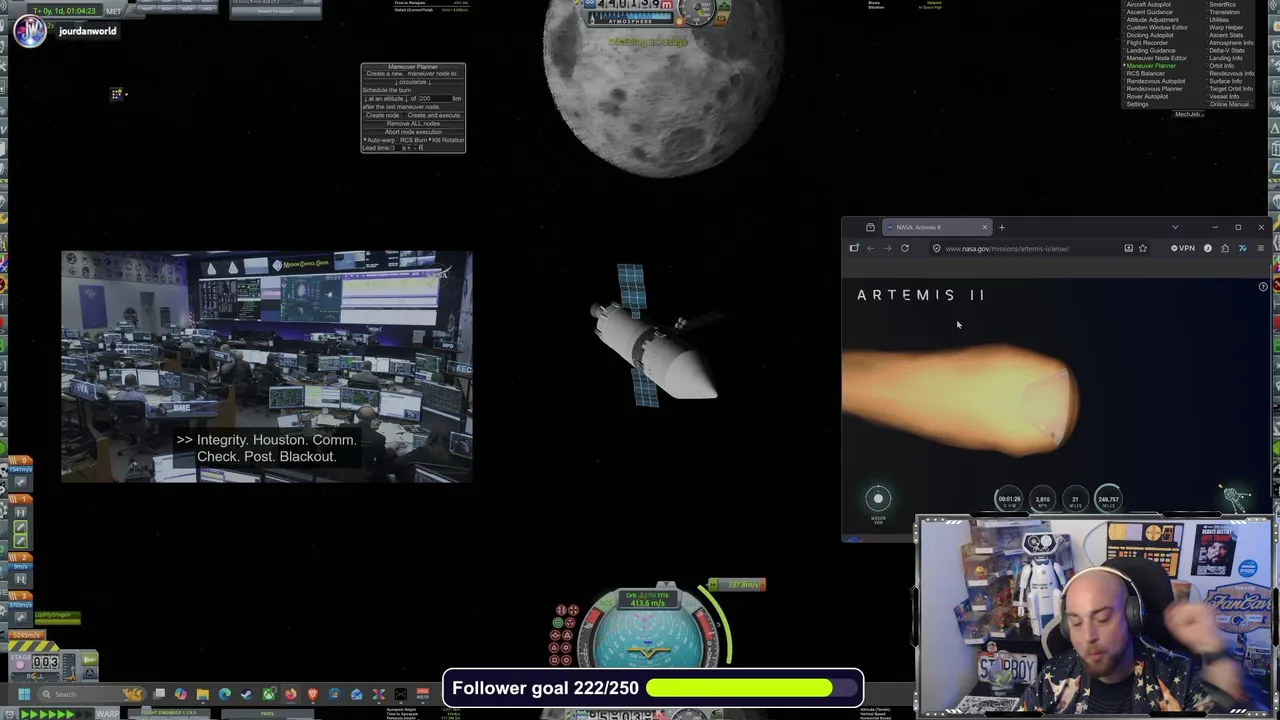Click the ARTEMIS II title
The width and height of the screenshot is (1280, 720).
click(x=921, y=295)
